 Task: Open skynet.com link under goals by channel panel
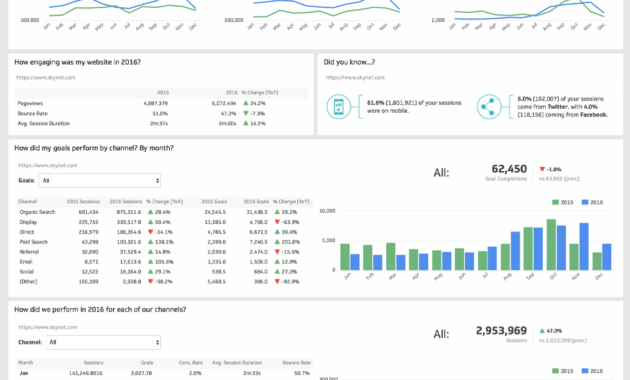point(47,165)
